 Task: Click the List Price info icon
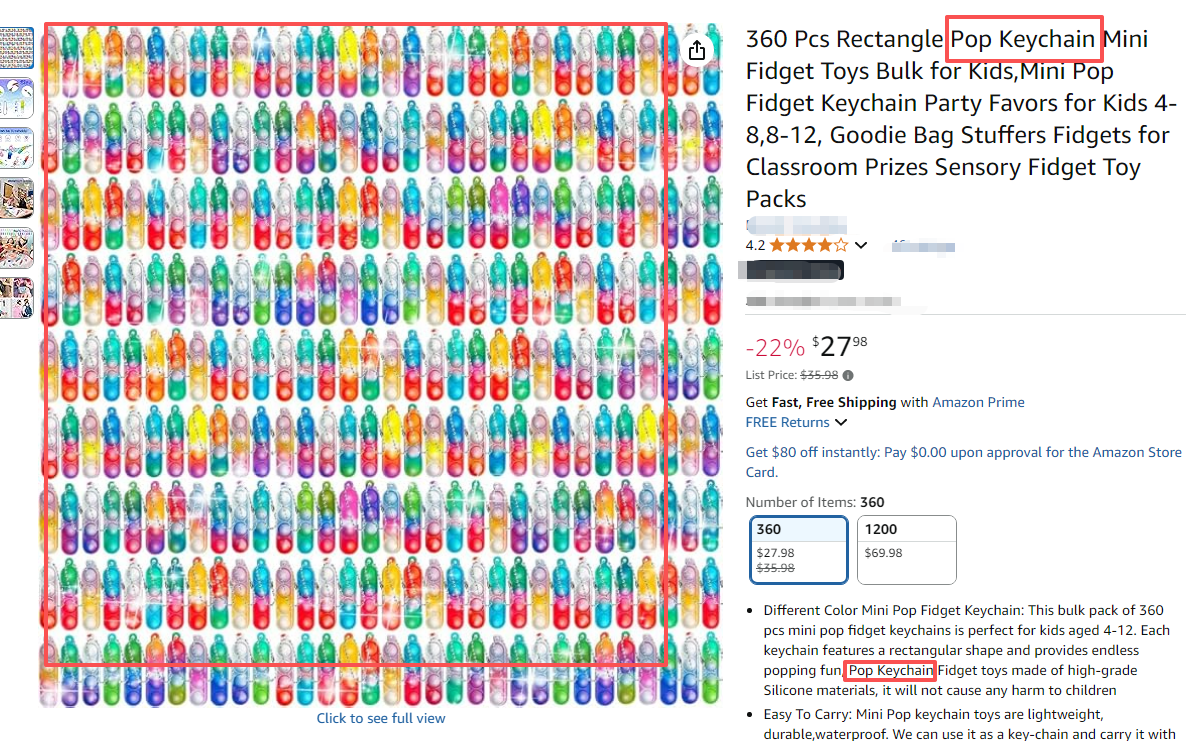(848, 376)
